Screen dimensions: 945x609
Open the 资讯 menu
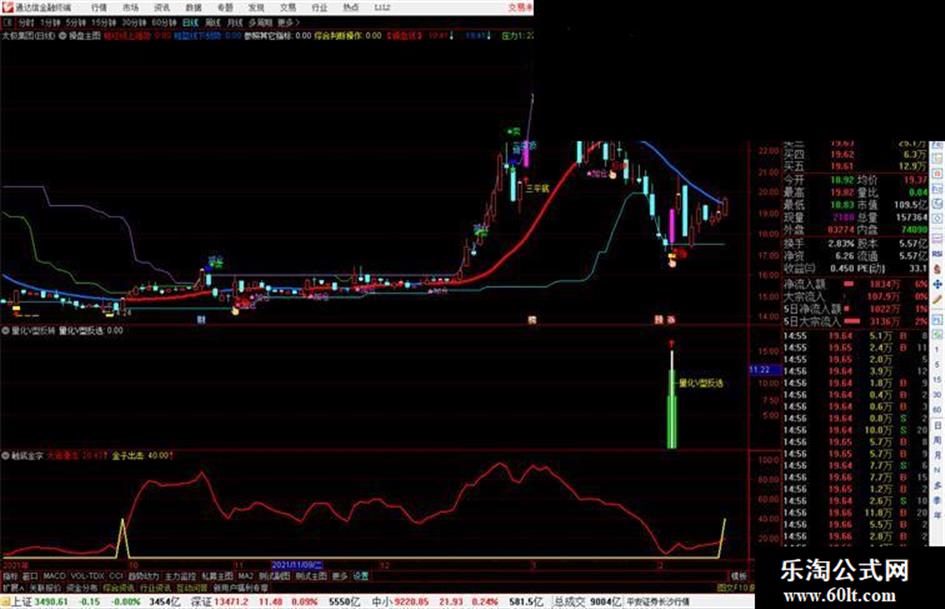(162, 8)
